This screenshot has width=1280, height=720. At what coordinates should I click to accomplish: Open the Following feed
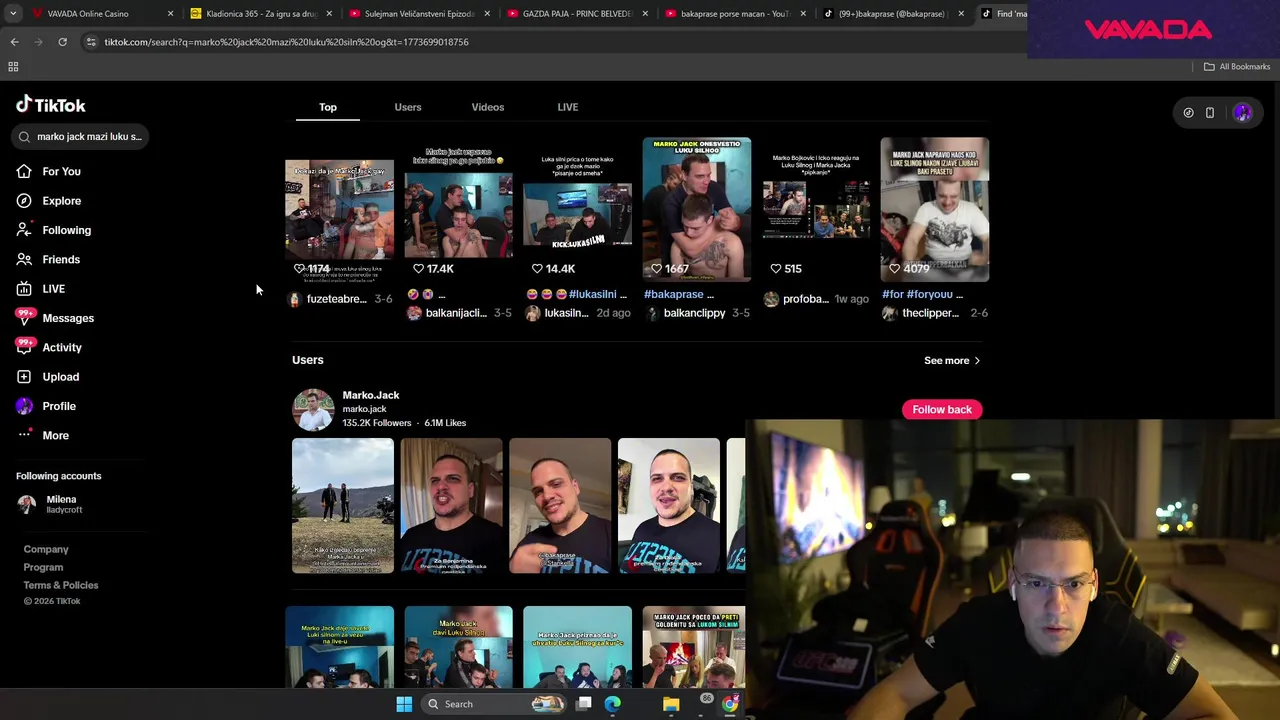(x=66, y=230)
